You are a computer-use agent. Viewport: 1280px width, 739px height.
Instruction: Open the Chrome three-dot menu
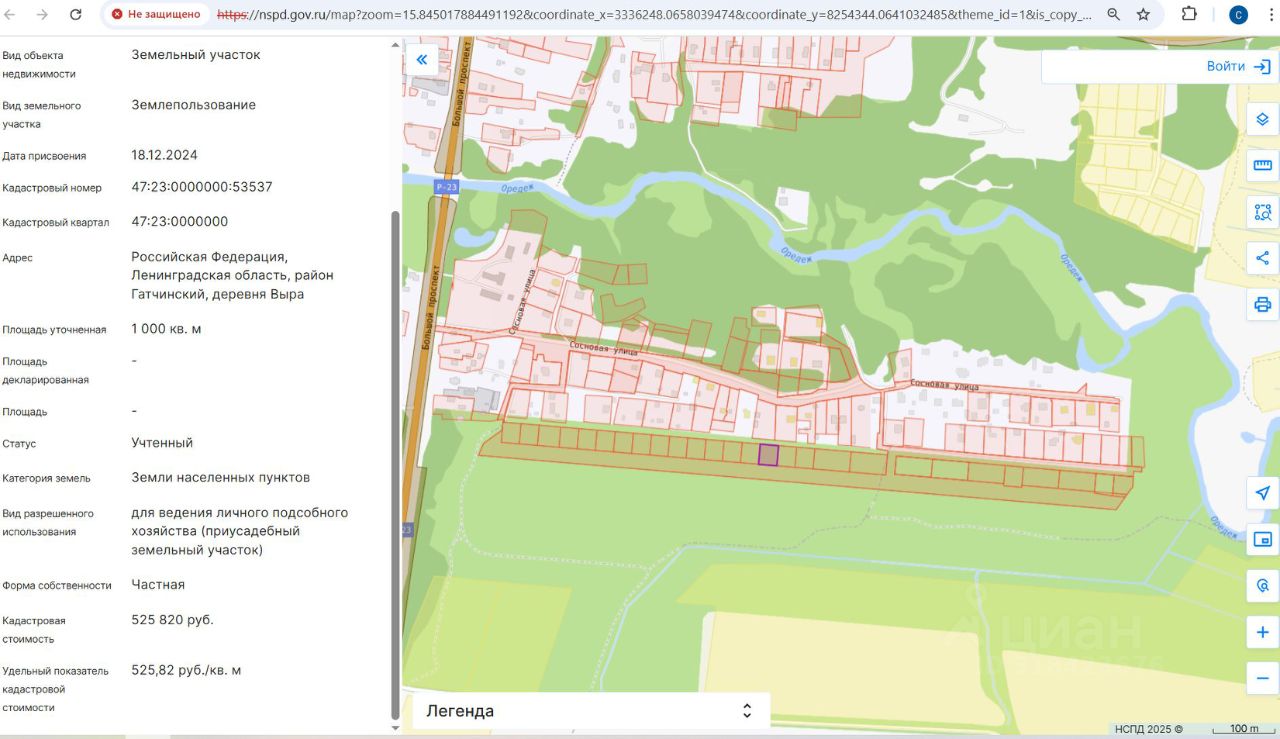(1270, 15)
